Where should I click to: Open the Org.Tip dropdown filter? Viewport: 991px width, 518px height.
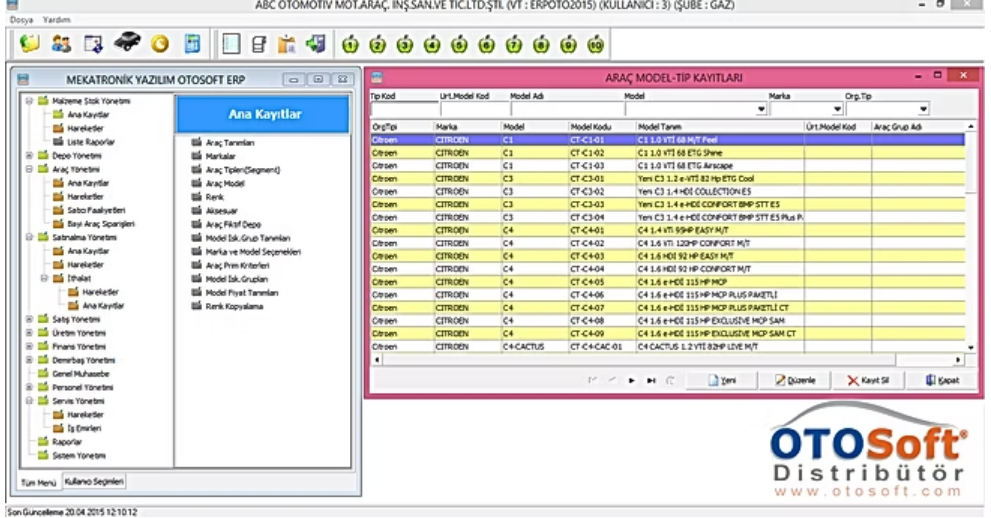tap(922, 109)
